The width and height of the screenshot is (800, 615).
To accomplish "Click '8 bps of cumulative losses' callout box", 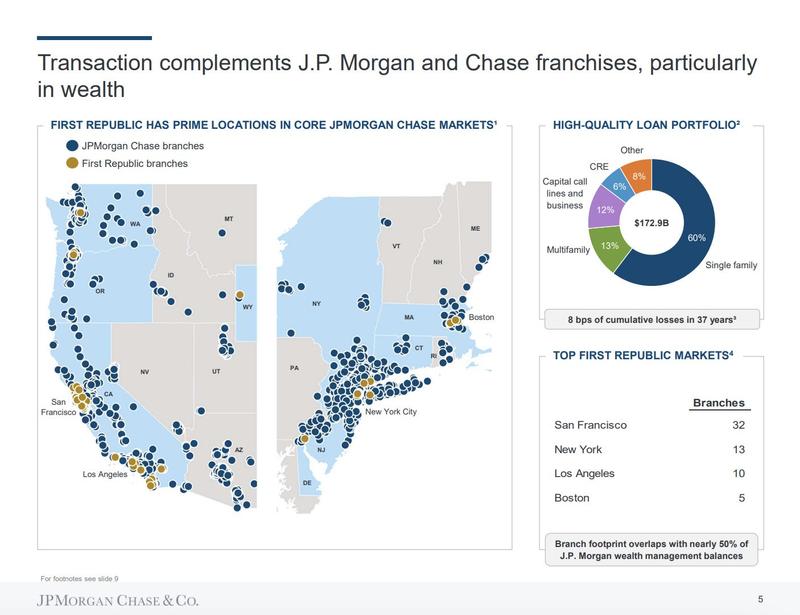I will [x=652, y=319].
